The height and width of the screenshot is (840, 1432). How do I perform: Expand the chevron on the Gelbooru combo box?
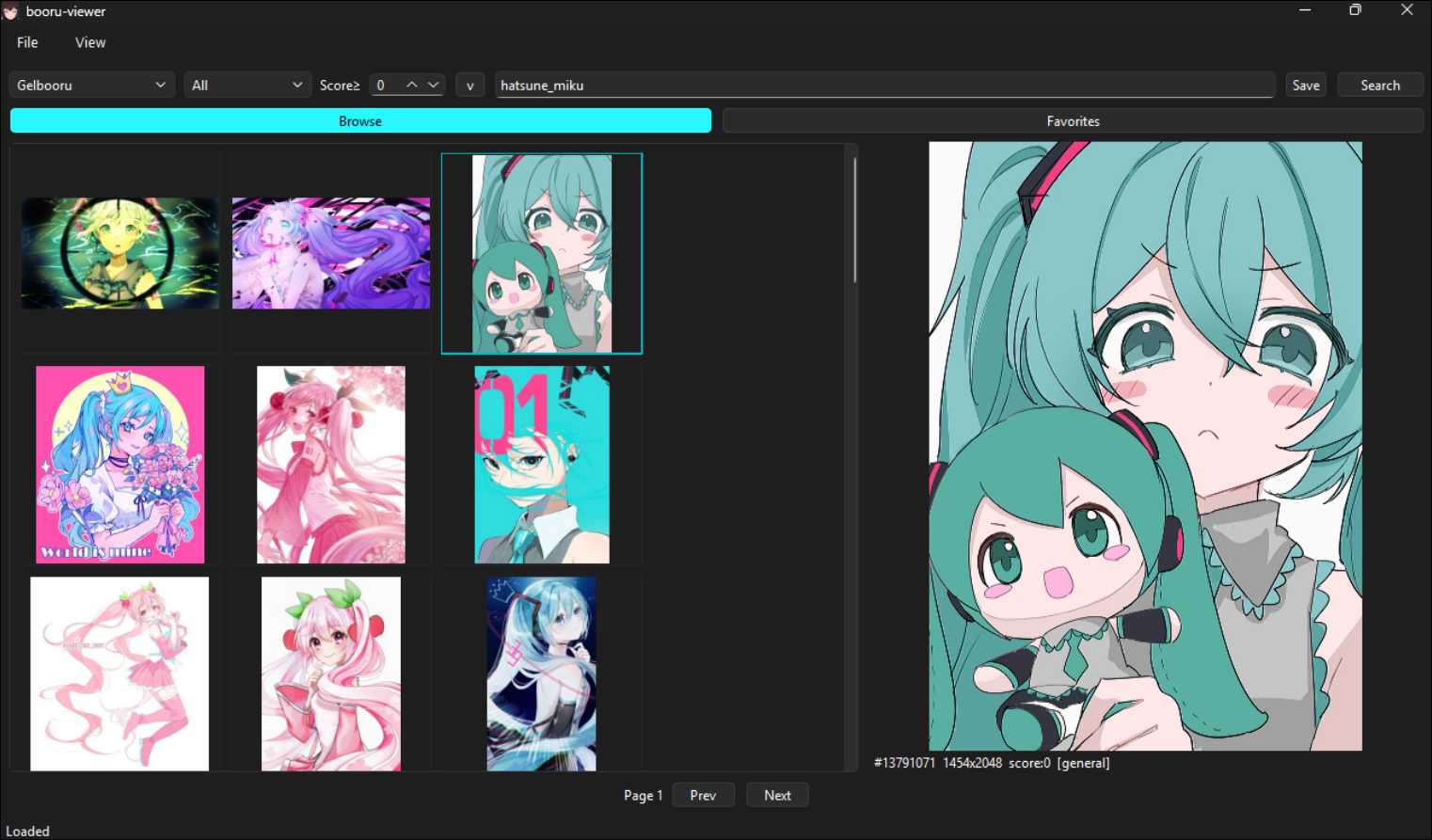(x=160, y=85)
